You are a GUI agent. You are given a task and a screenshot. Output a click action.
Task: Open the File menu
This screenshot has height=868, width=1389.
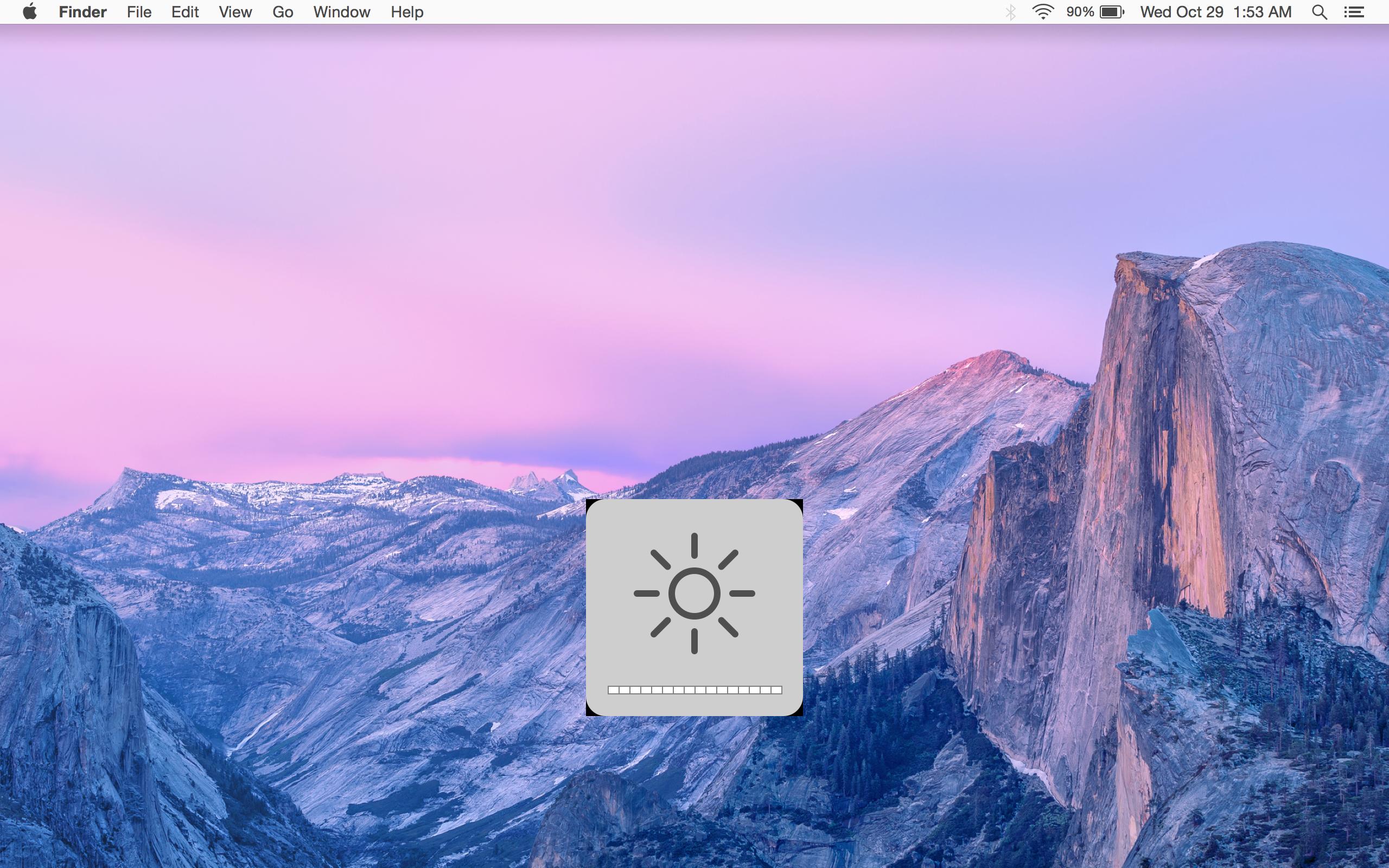[139, 12]
